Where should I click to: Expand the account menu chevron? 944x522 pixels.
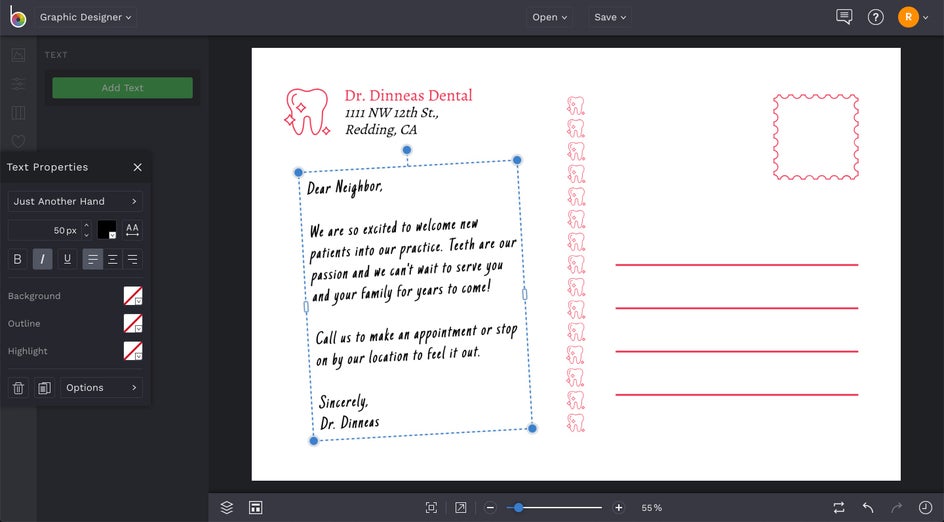click(x=926, y=18)
